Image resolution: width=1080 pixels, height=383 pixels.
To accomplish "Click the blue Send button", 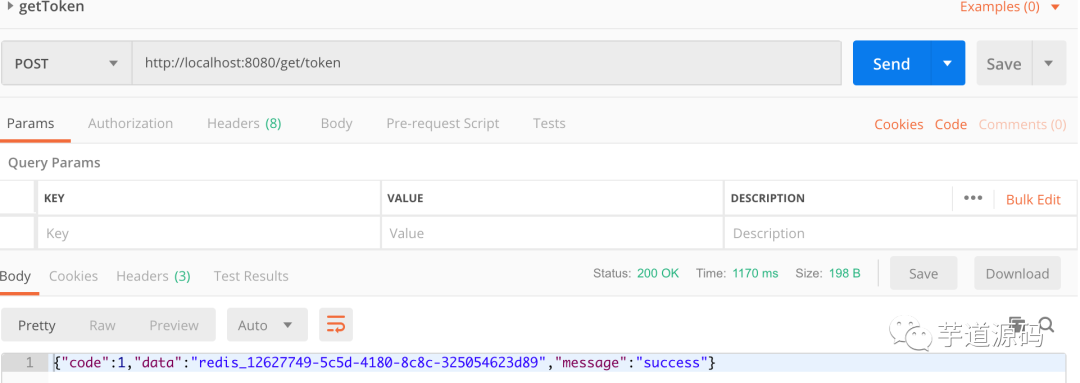I will (892, 63).
